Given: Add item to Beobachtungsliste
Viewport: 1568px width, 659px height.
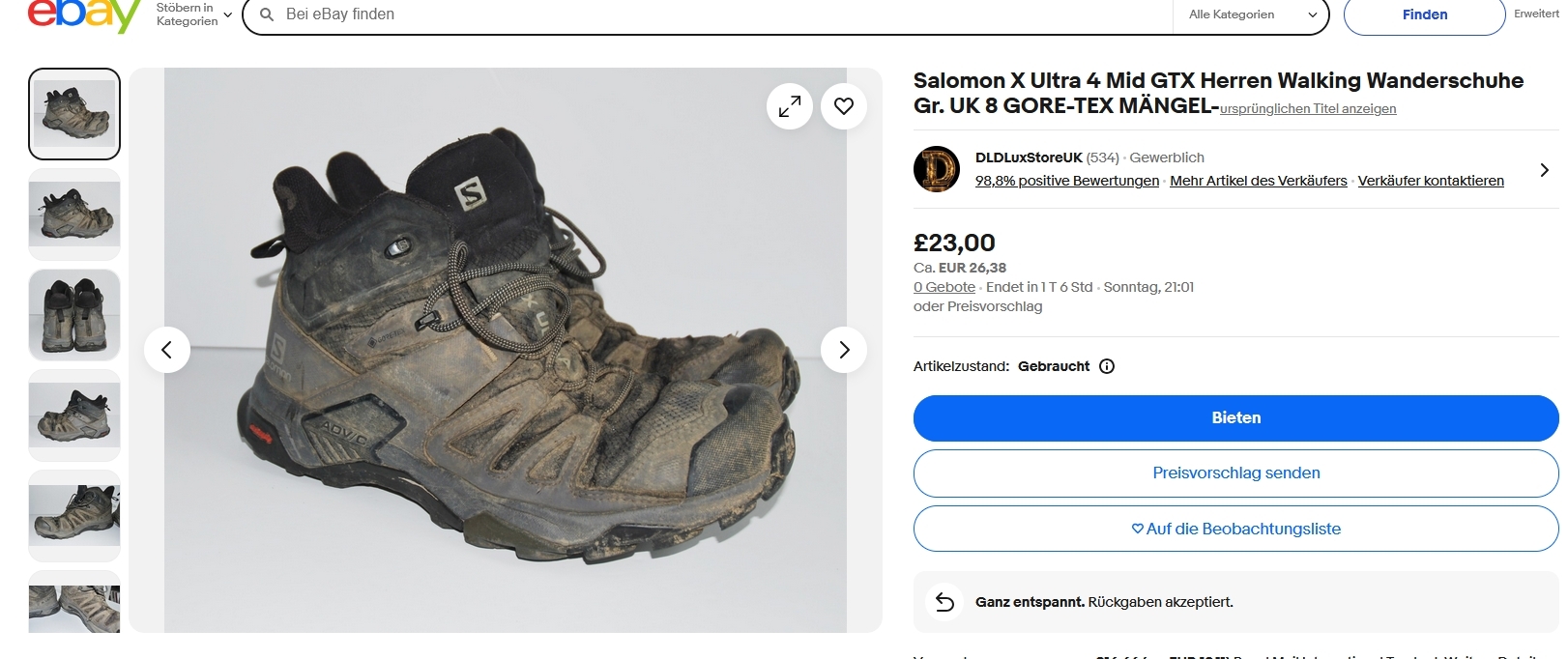Looking at the screenshot, I should tap(1235, 529).
